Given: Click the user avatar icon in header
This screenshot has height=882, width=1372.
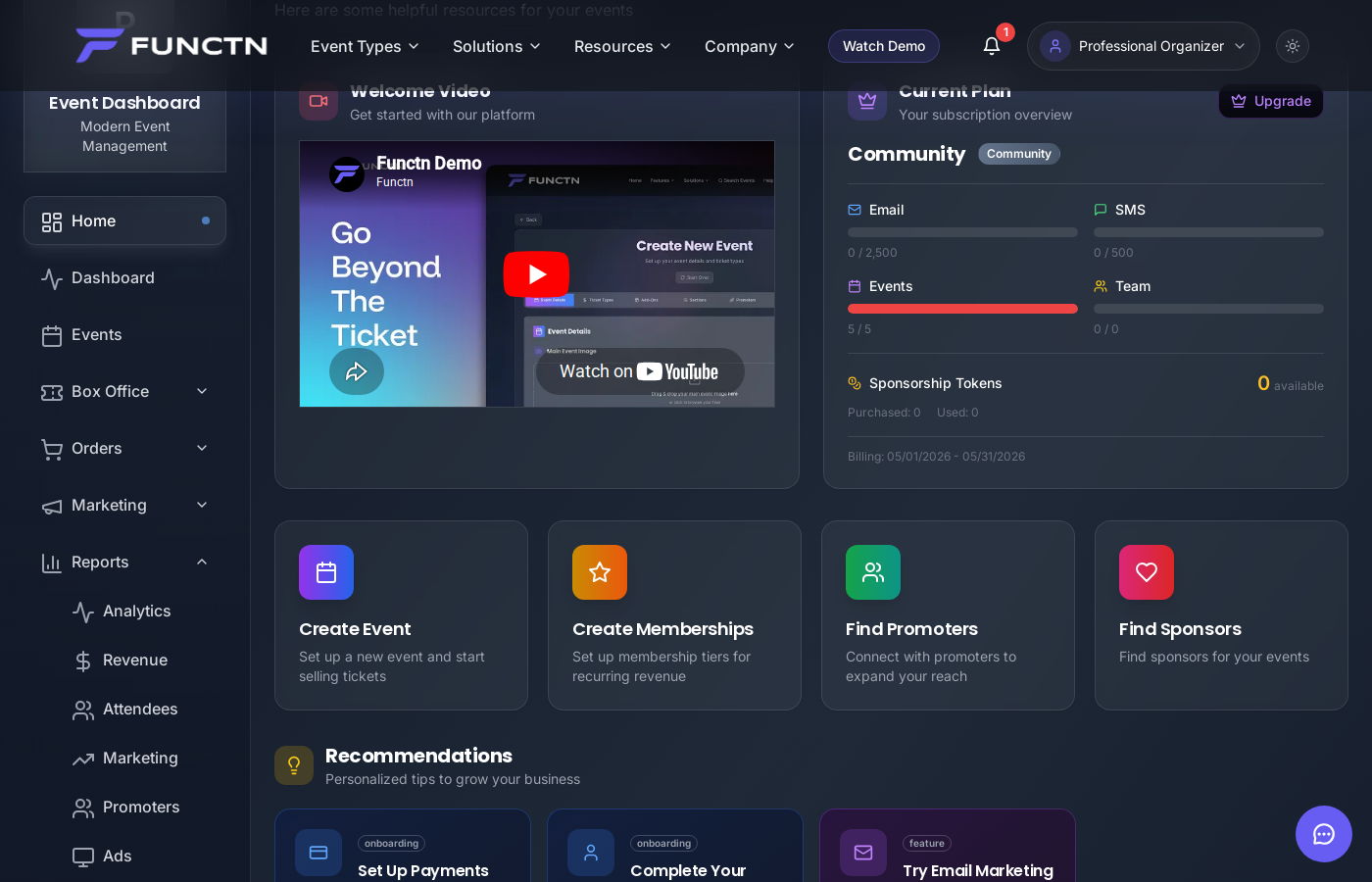Looking at the screenshot, I should pos(1055,46).
